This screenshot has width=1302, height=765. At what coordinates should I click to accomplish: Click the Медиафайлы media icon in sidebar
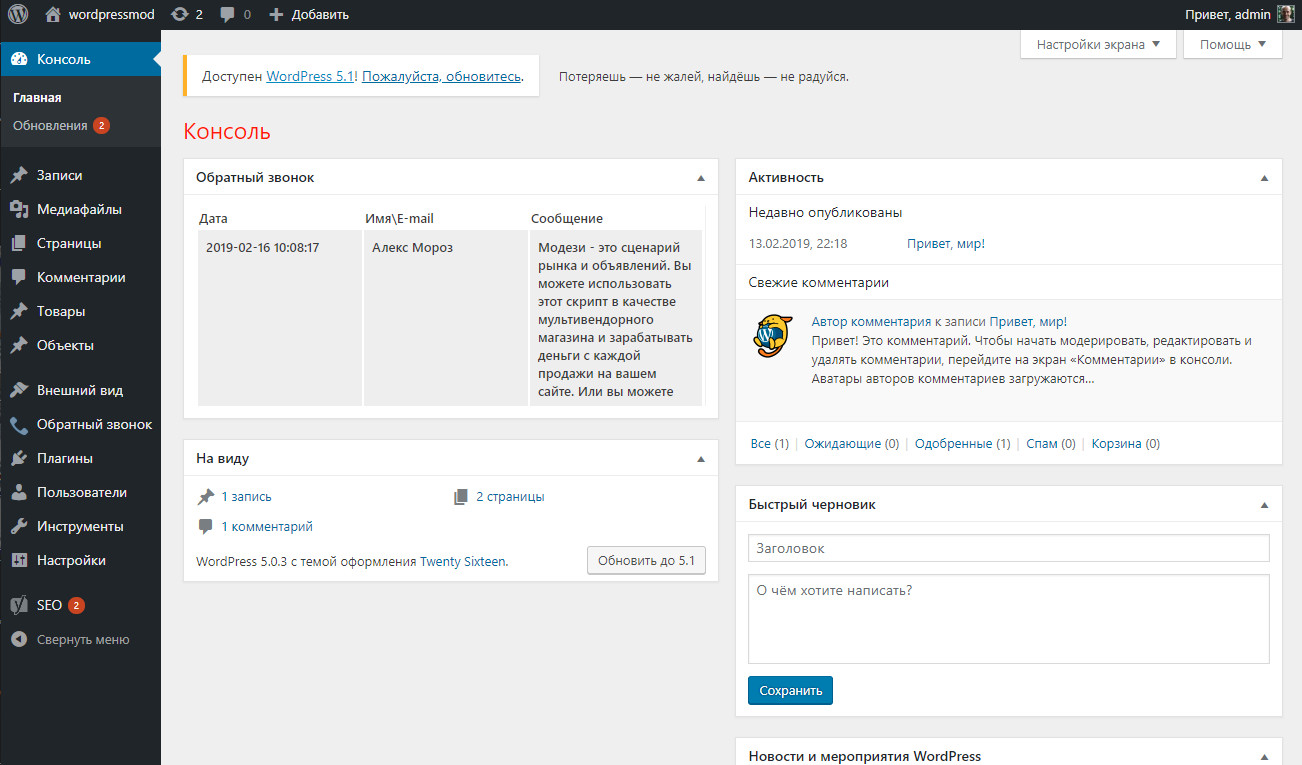click(19, 209)
